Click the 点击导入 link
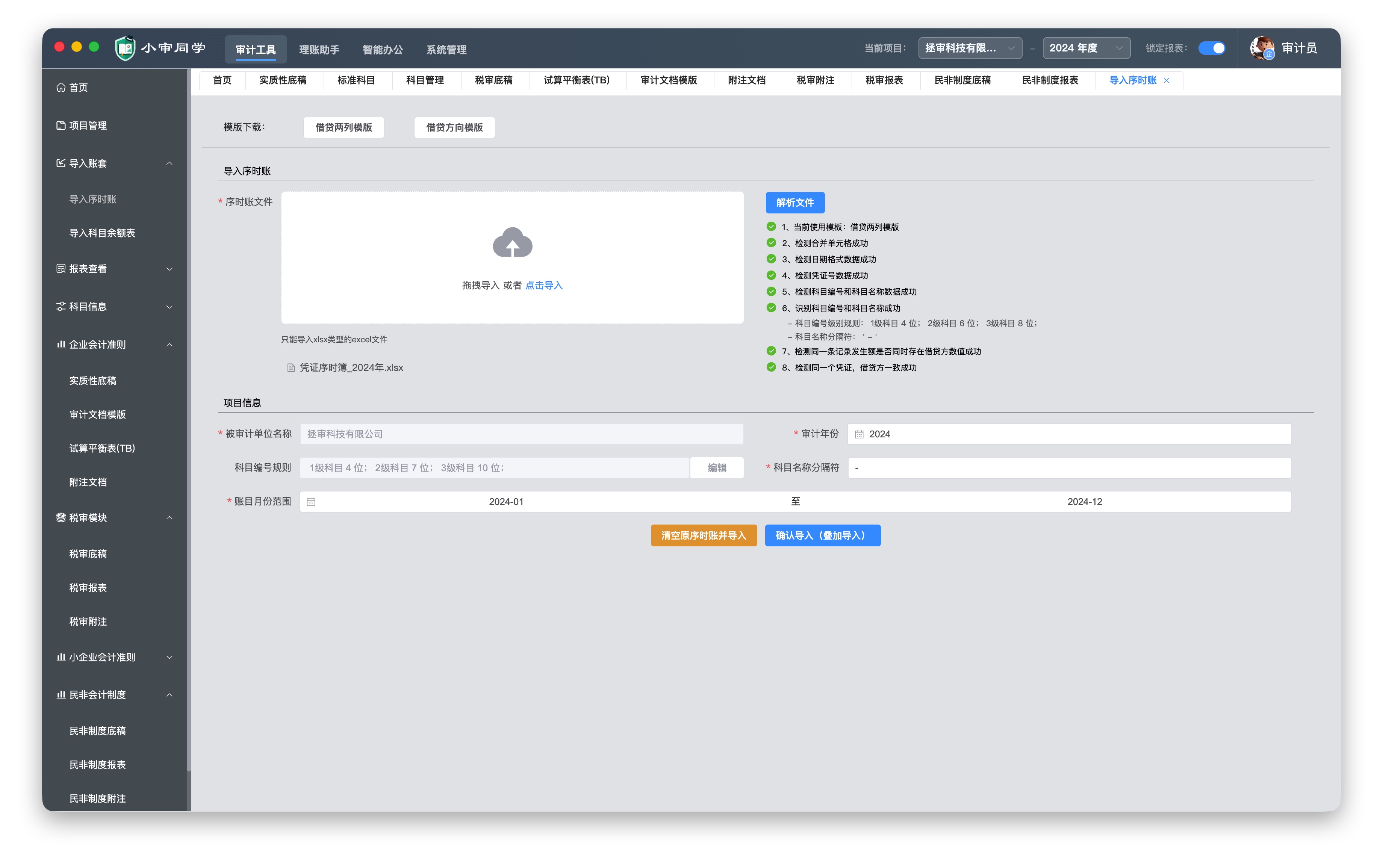Image resolution: width=1383 pixels, height=868 pixels. [544, 285]
